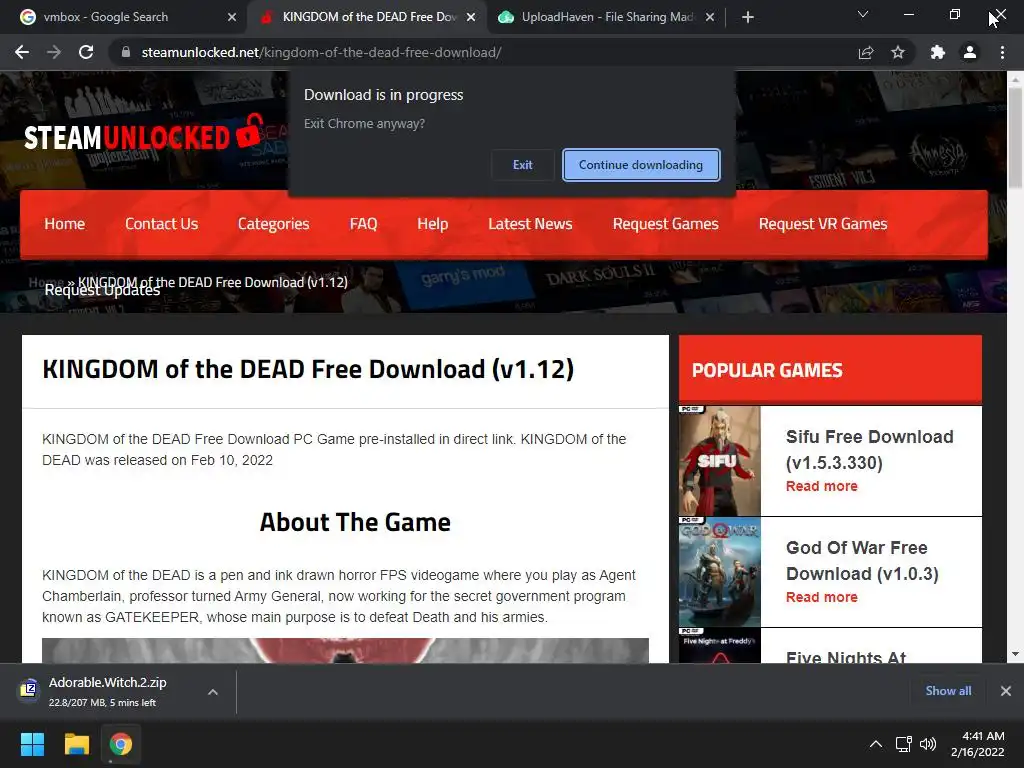The height and width of the screenshot is (768, 1024).
Task: Open Latest News page
Action: pyautogui.click(x=530, y=224)
